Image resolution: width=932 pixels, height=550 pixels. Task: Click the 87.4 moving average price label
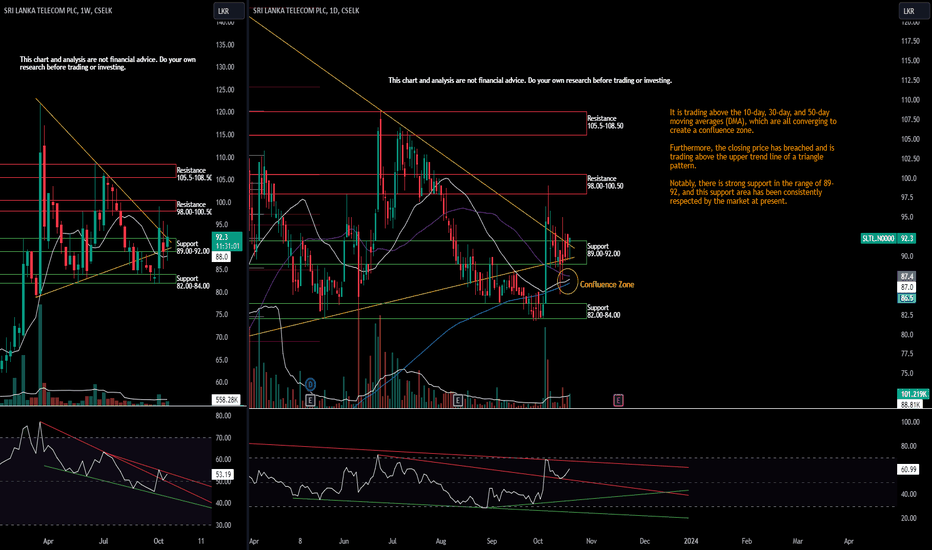(x=906, y=276)
